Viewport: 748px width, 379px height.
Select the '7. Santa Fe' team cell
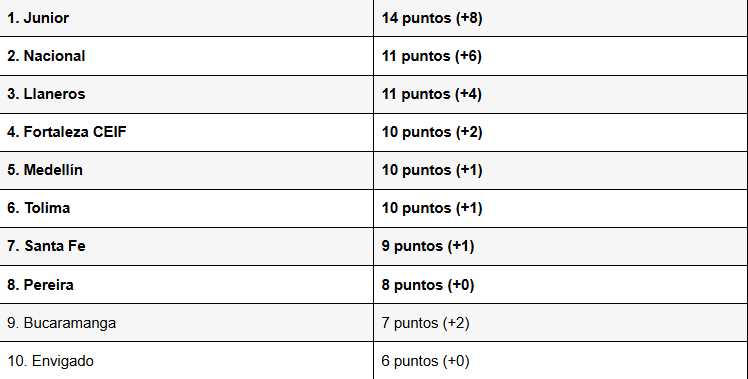coord(187,246)
